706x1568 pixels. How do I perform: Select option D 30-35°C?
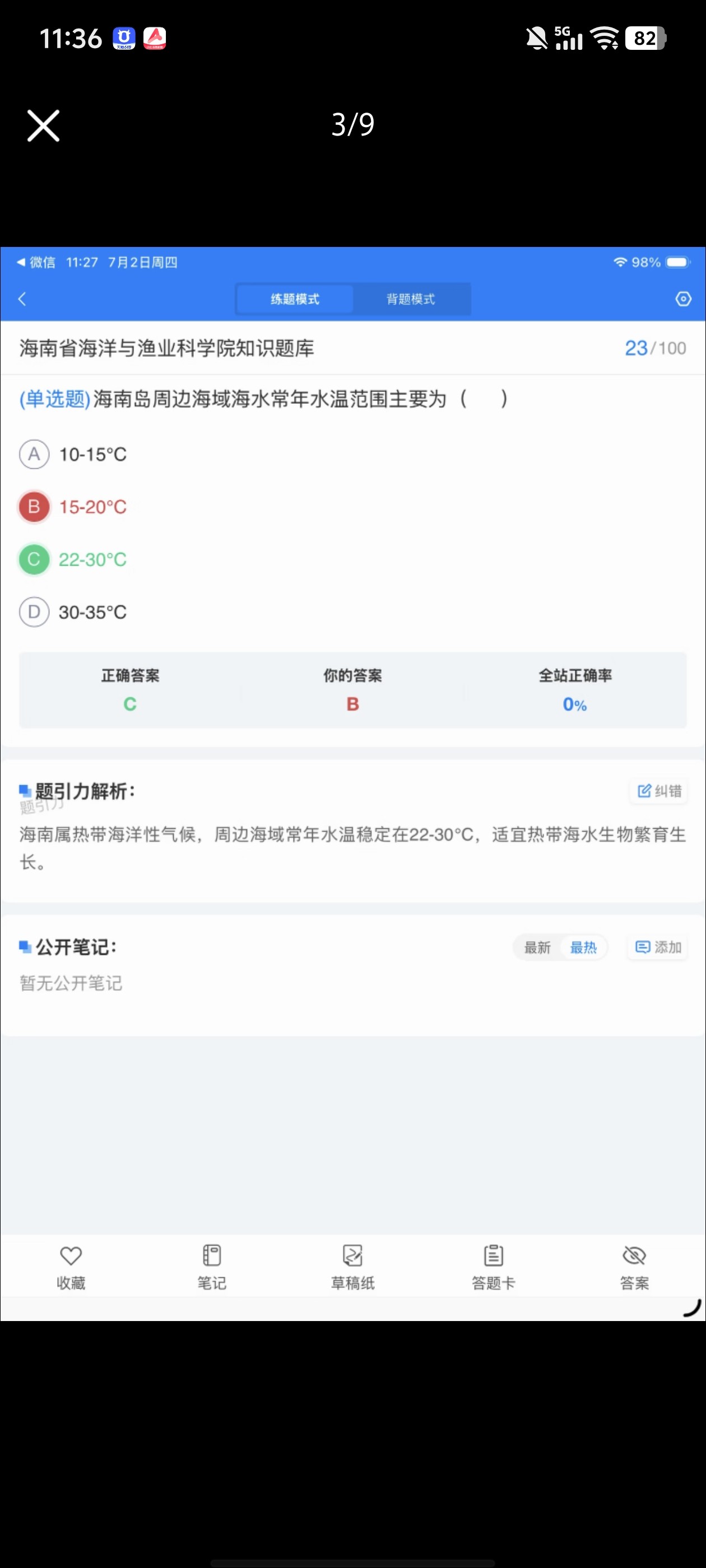point(73,612)
